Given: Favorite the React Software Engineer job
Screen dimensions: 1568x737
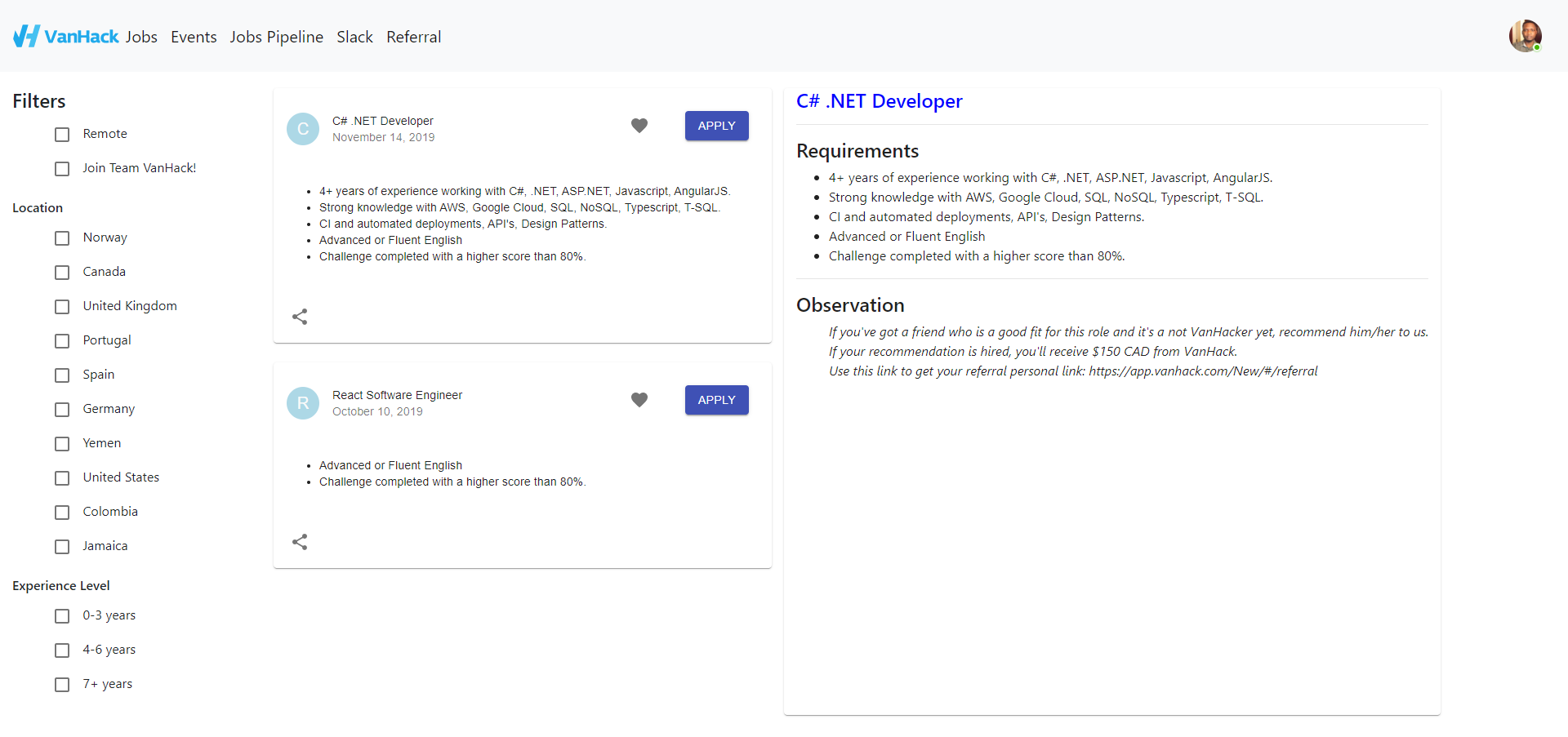Looking at the screenshot, I should [x=639, y=400].
